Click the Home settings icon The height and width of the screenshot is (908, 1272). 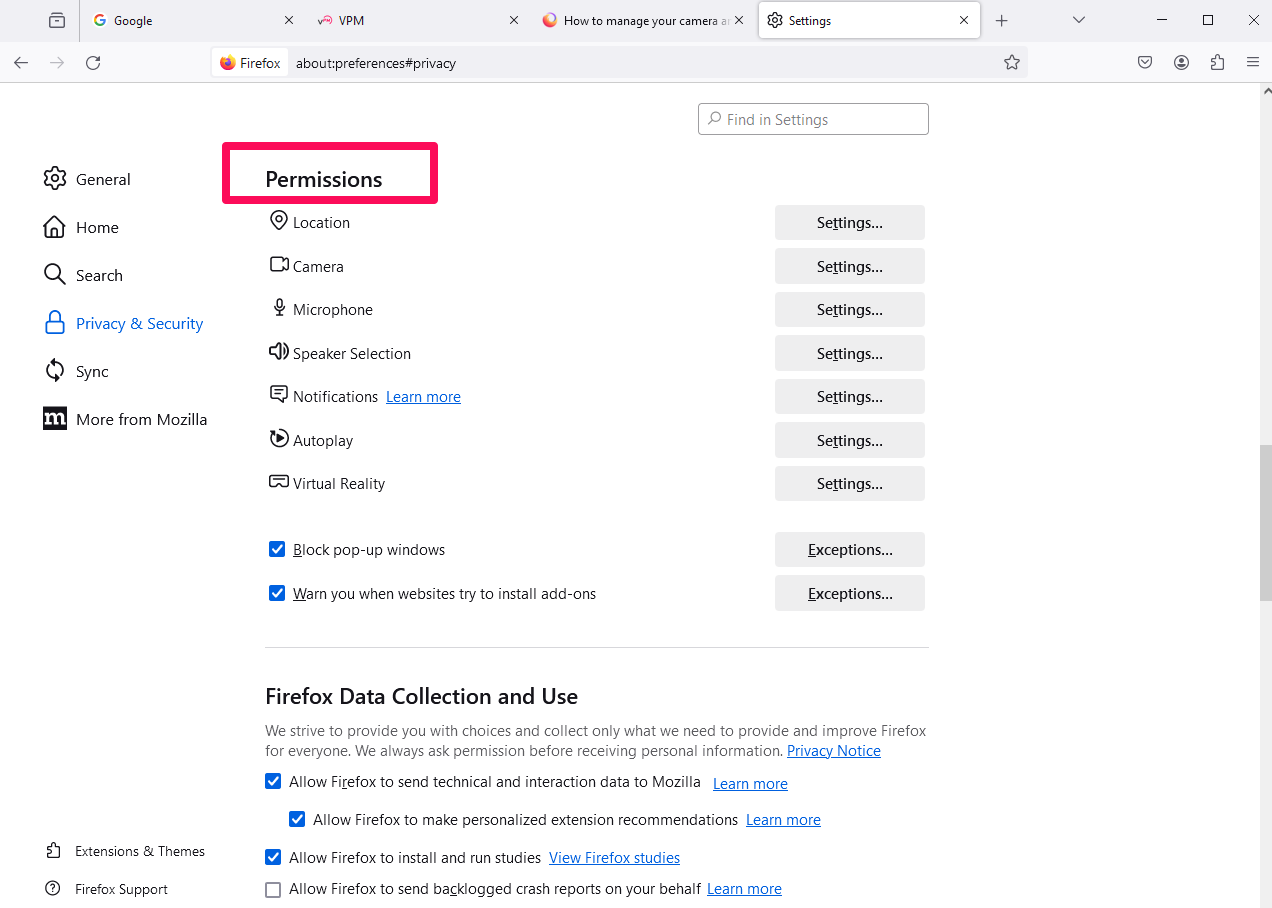pyautogui.click(x=55, y=226)
